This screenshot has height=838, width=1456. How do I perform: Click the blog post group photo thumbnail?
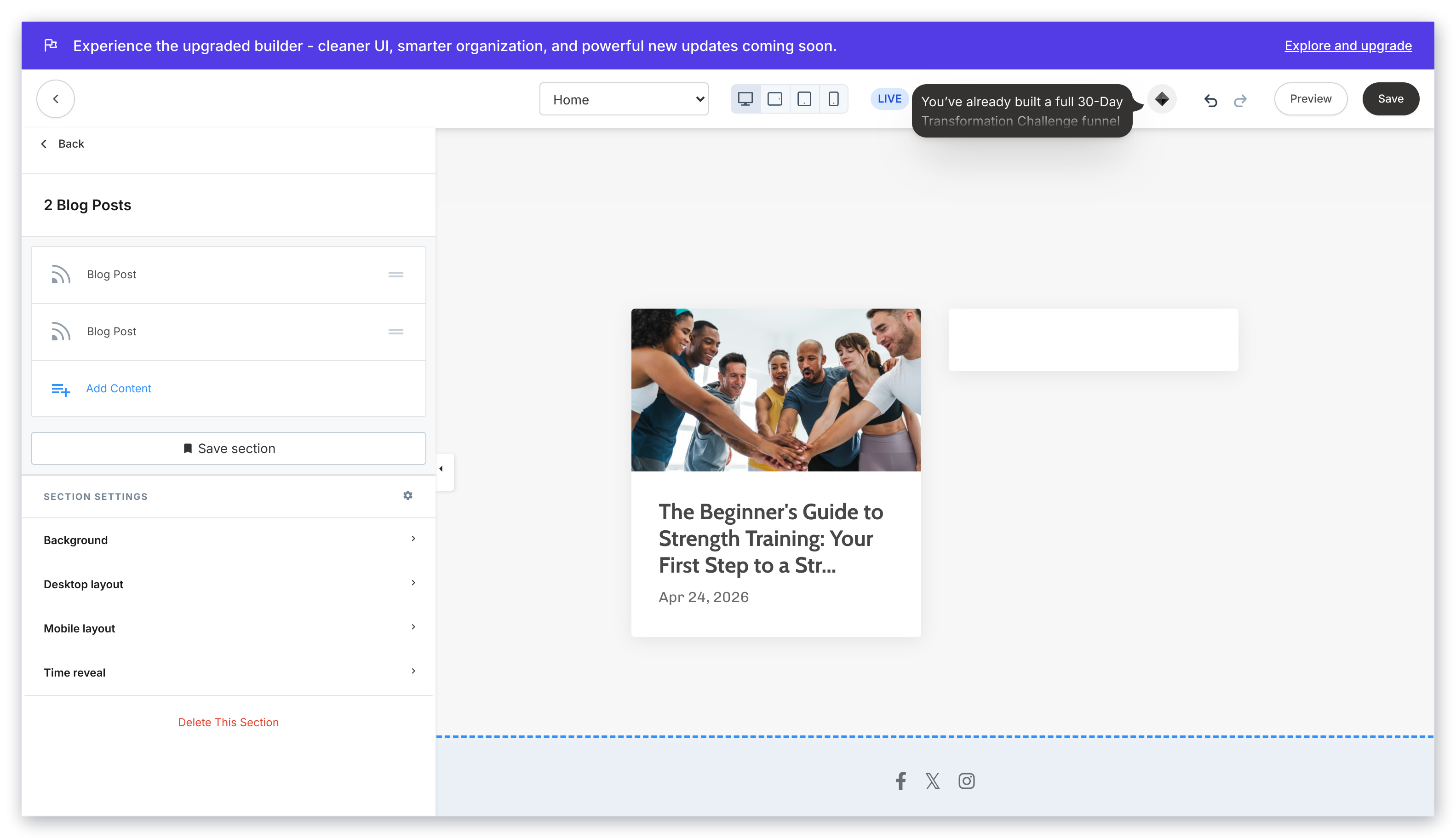pyautogui.click(x=776, y=390)
